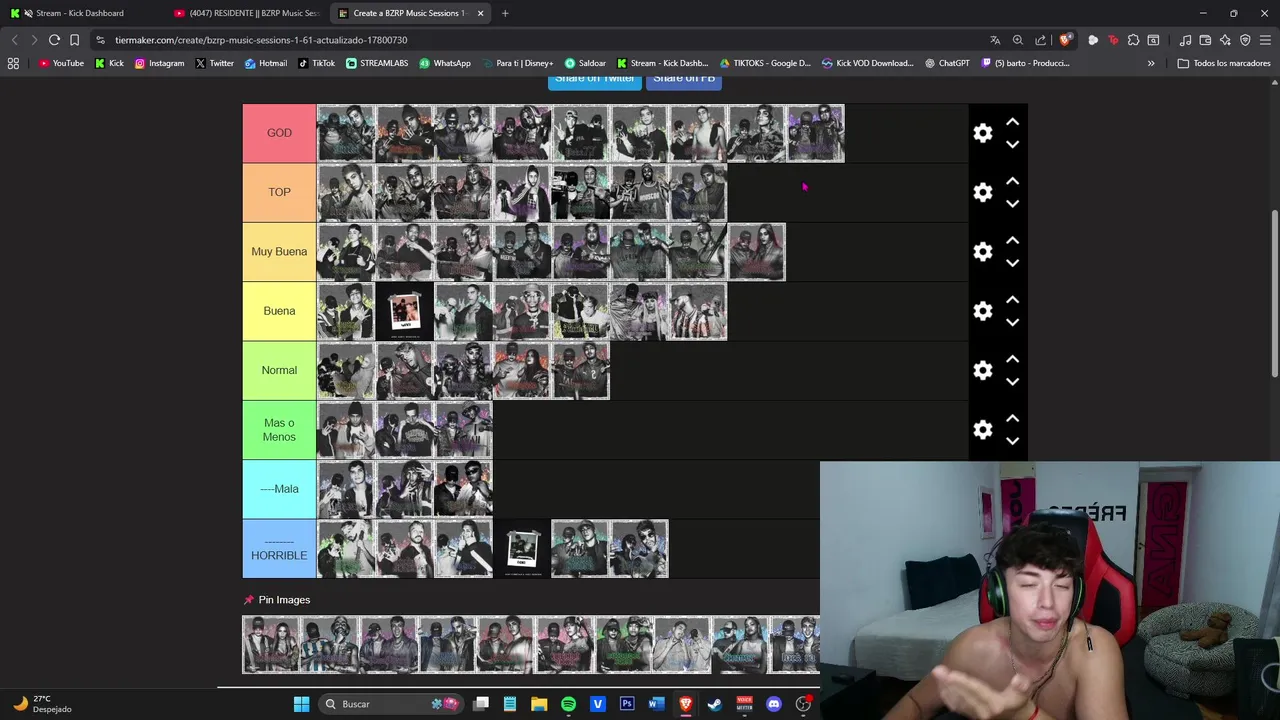Image resolution: width=1280 pixels, height=720 pixels.
Task: Switch to RESIDENTE BZRP Music Sessions tab
Action: click(x=245, y=13)
